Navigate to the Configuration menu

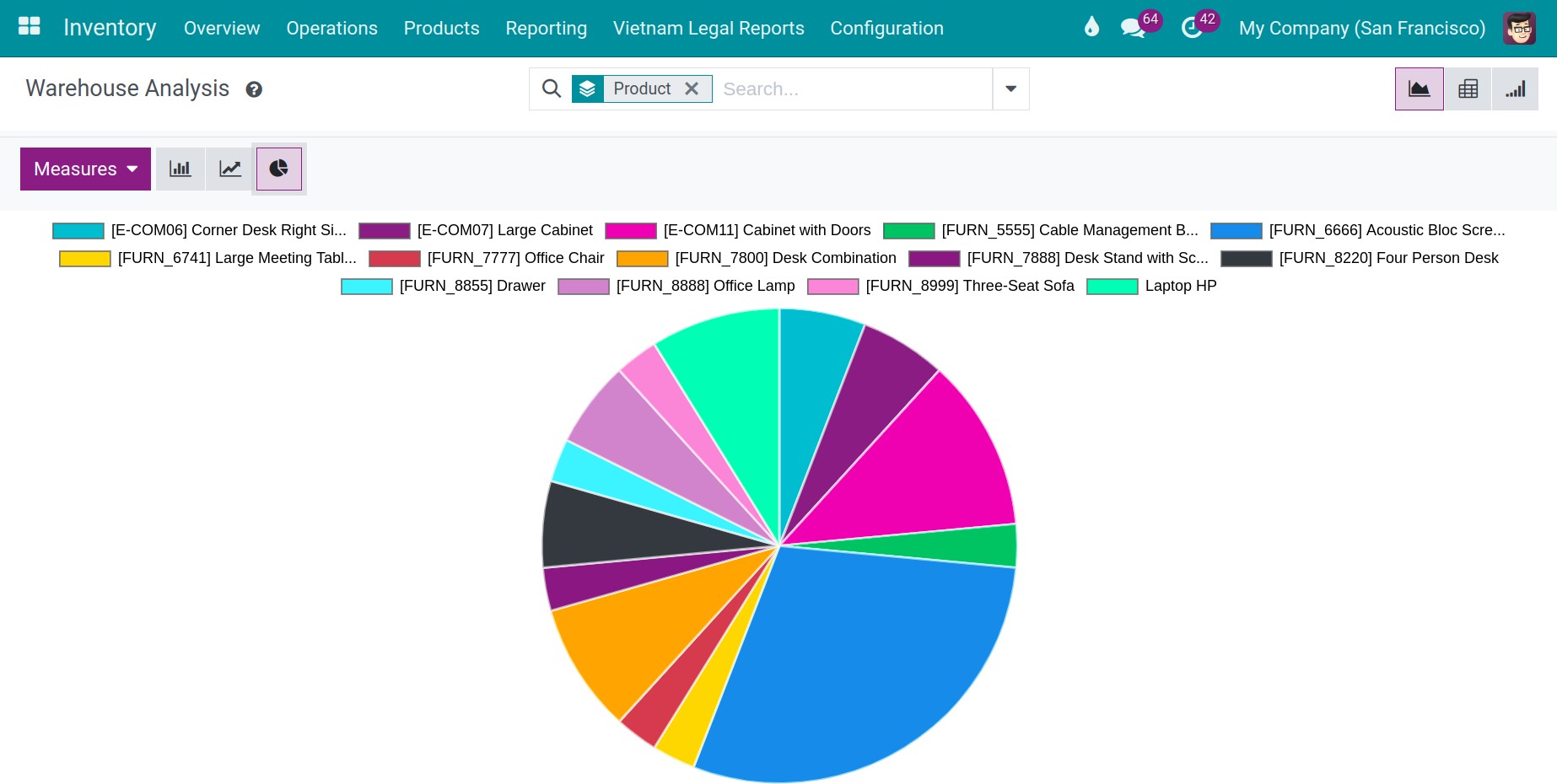pyautogui.click(x=886, y=28)
